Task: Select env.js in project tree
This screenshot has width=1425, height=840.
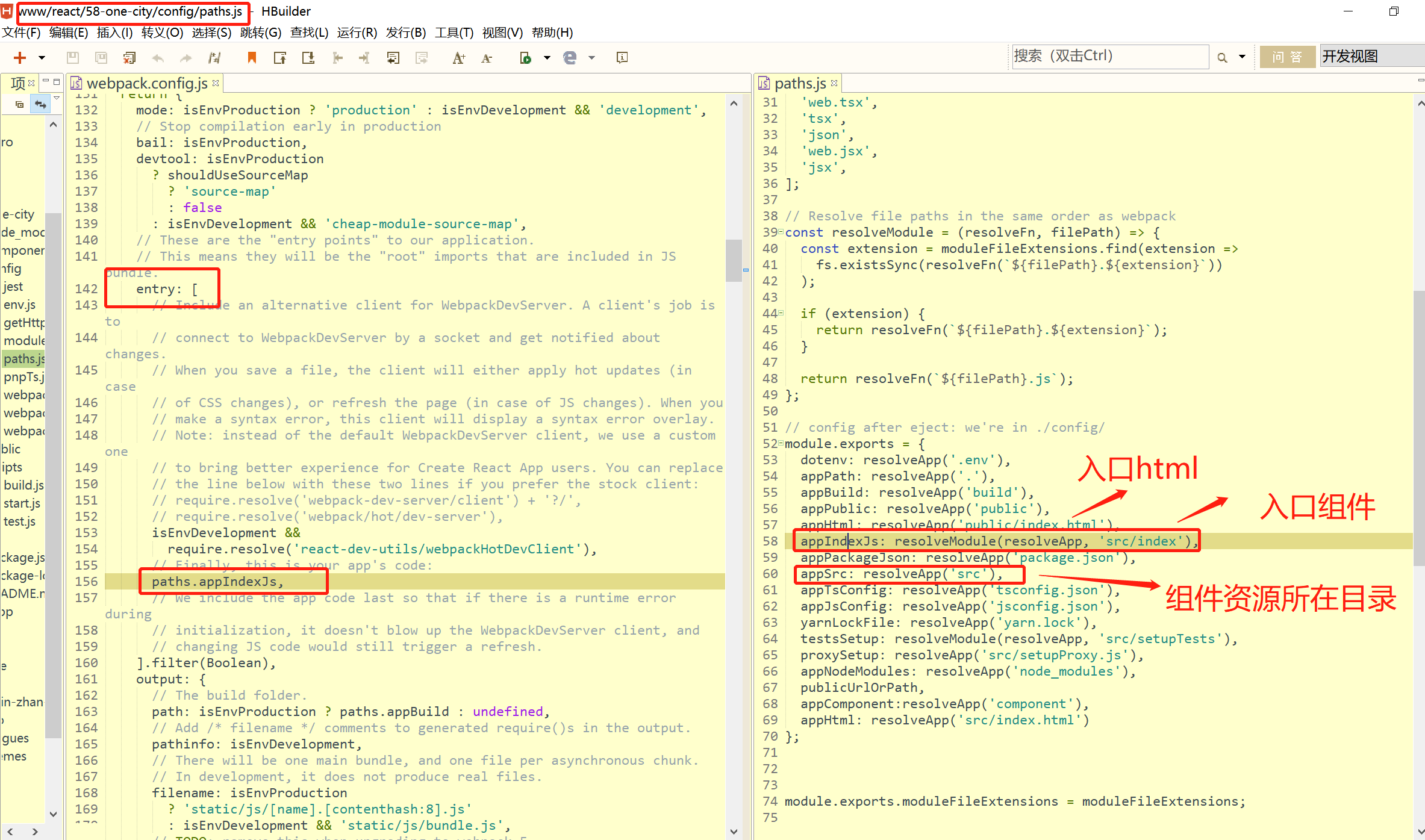Action: (x=20, y=305)
